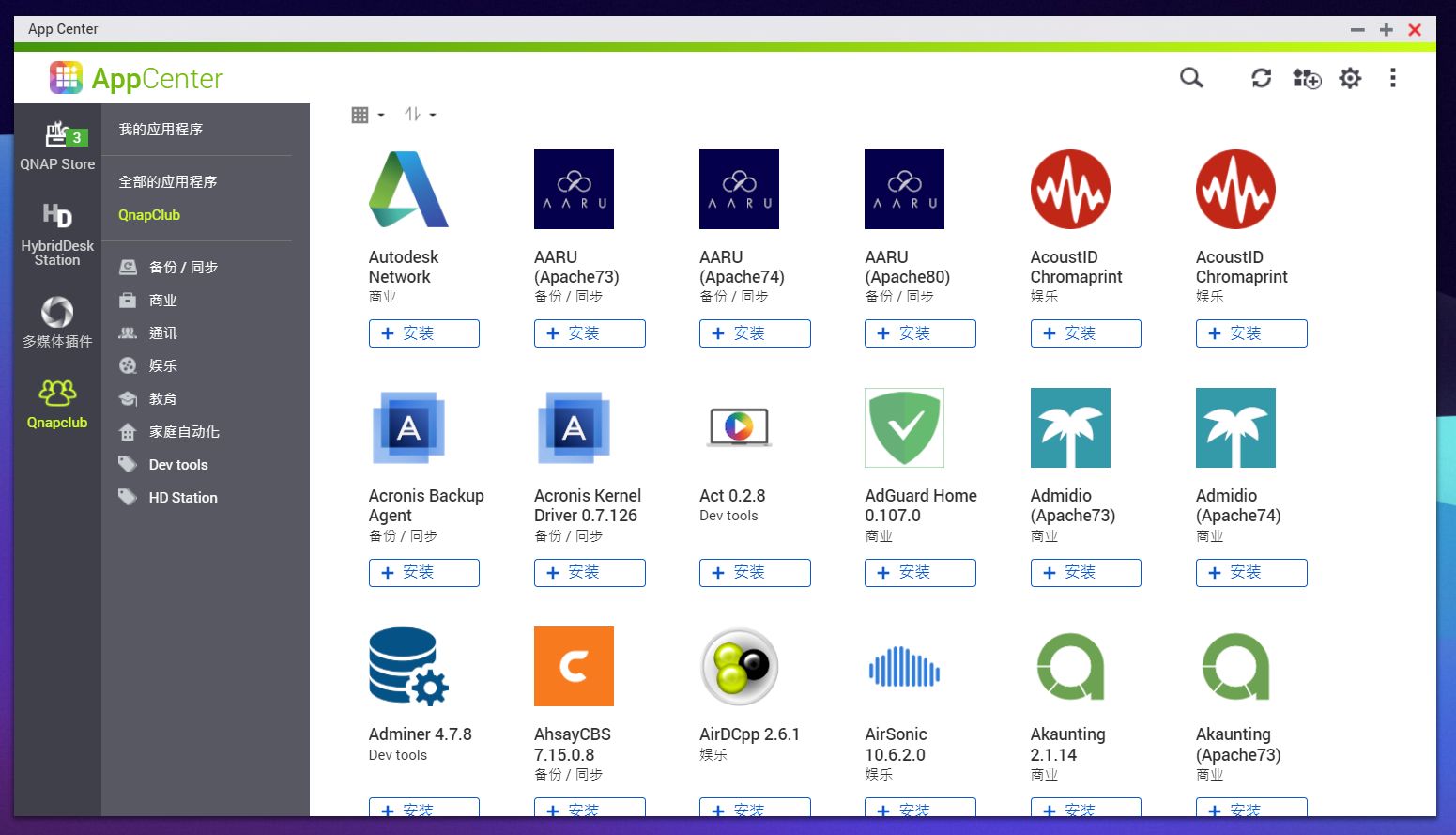This screenshot has width=1456, height=835.
Task: Open the three-dot more menu
Action: pos(1393,78)
